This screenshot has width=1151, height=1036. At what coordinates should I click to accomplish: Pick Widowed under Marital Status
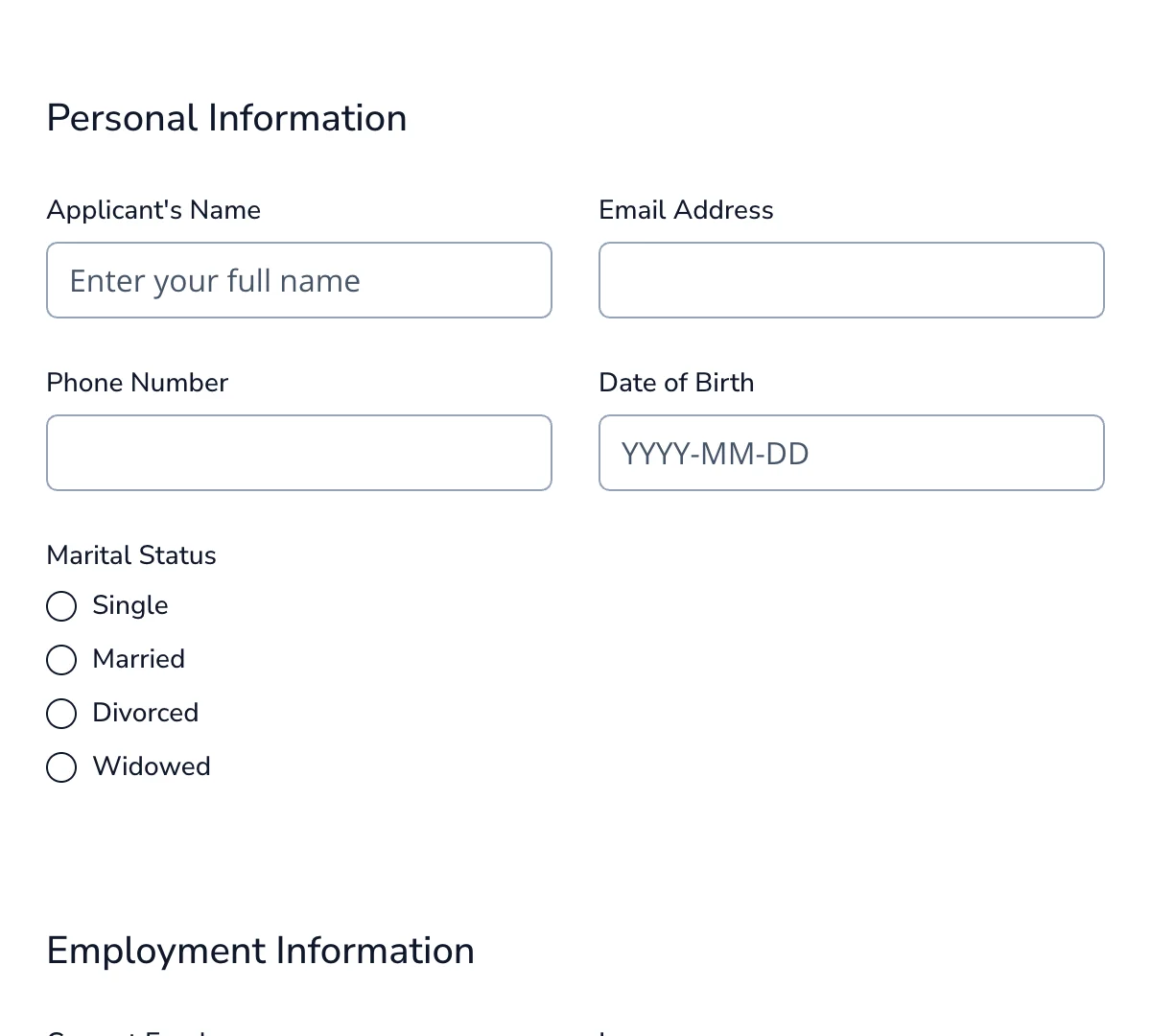coord(61,767)
